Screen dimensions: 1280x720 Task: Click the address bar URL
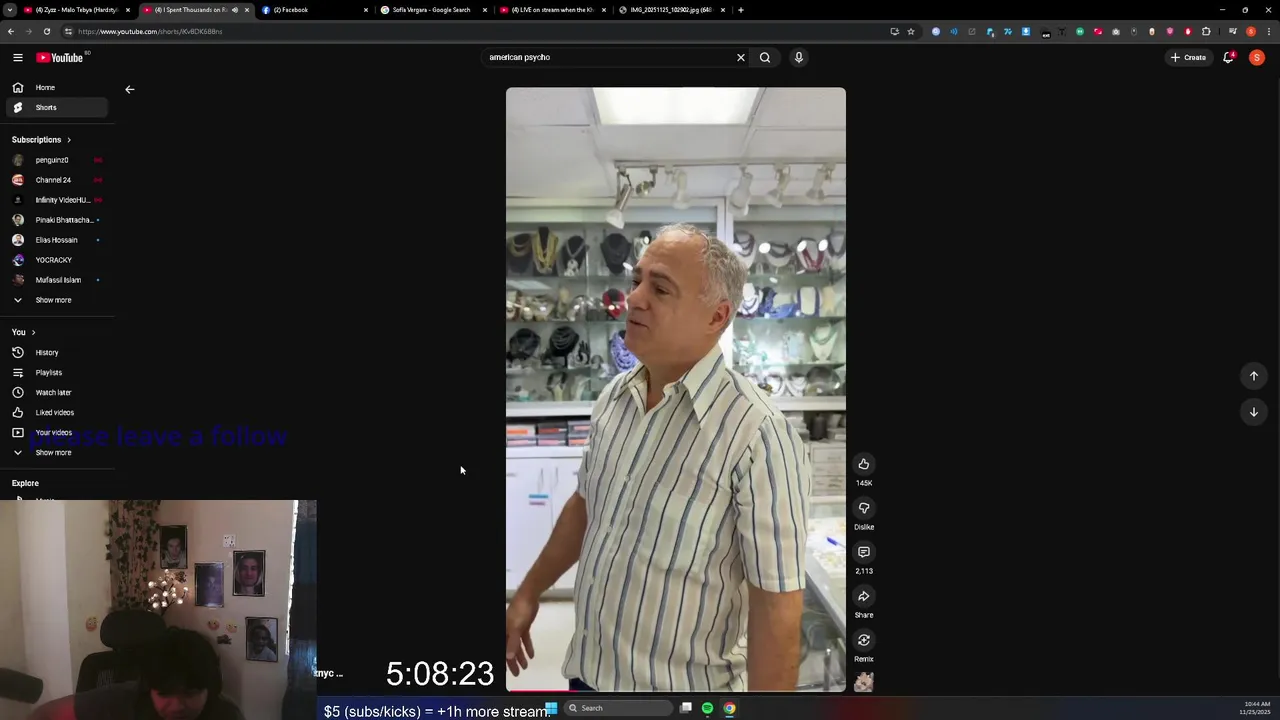point(150,31)
